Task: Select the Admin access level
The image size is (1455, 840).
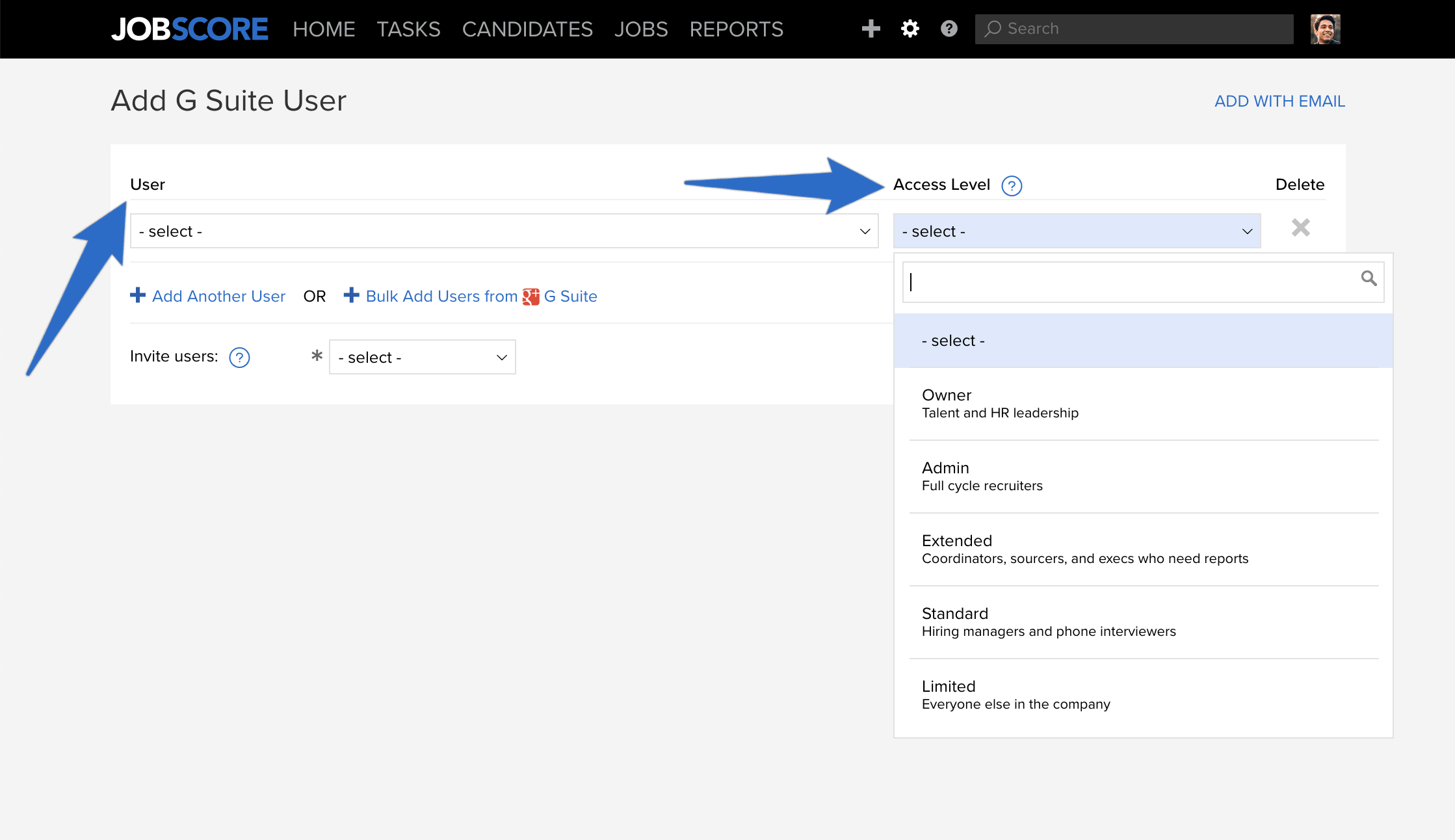Action: point(1143,477)
